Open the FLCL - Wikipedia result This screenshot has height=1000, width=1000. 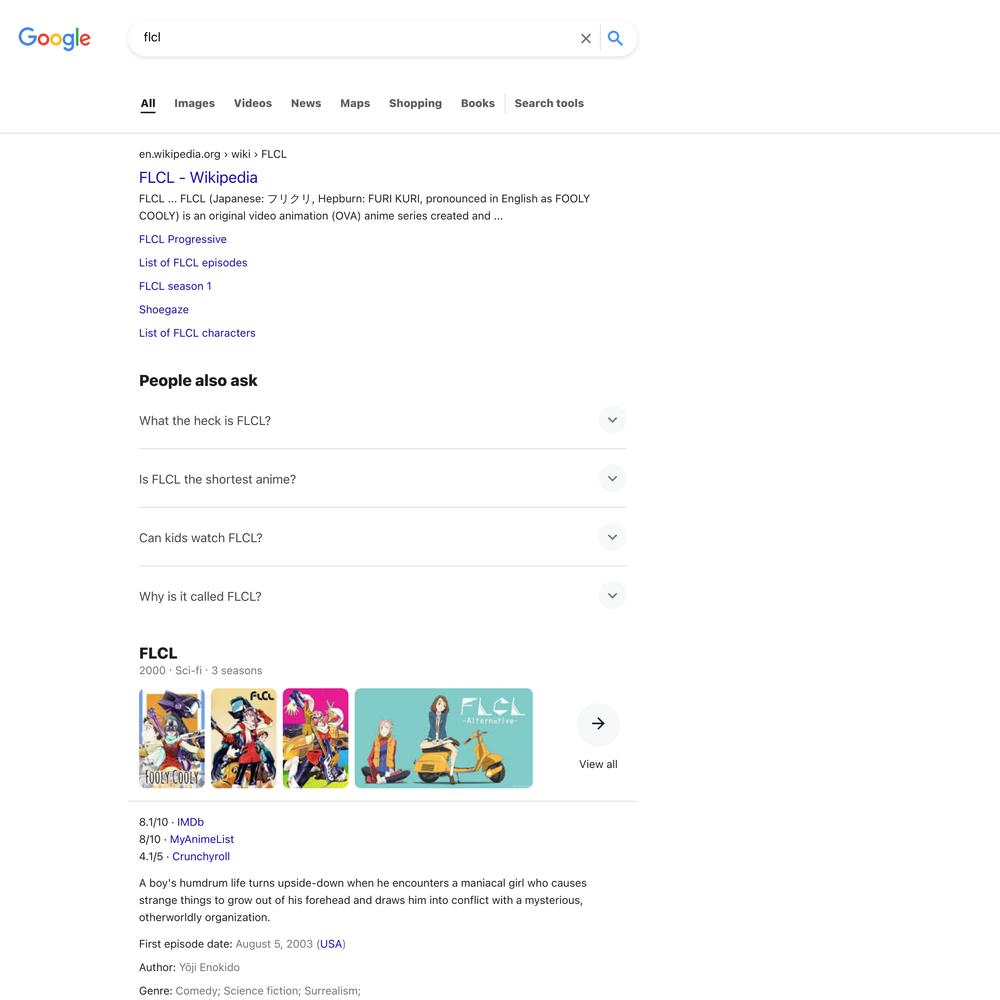point(198,177)
